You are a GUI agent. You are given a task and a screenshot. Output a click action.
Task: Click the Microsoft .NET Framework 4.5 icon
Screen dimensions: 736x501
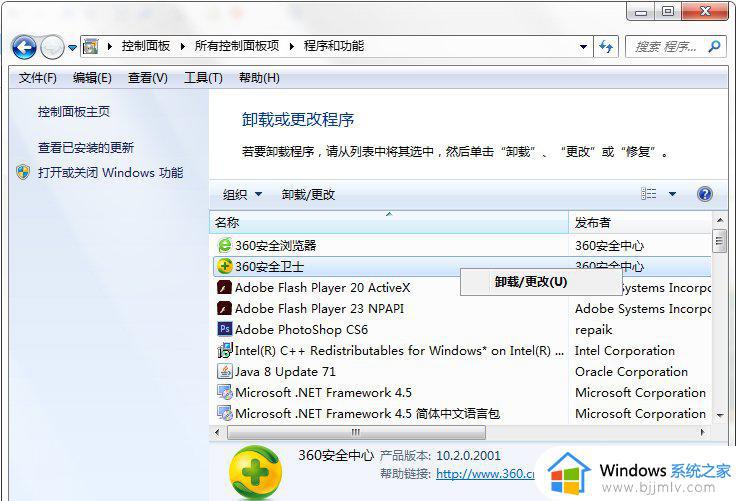tap(224, 392)
